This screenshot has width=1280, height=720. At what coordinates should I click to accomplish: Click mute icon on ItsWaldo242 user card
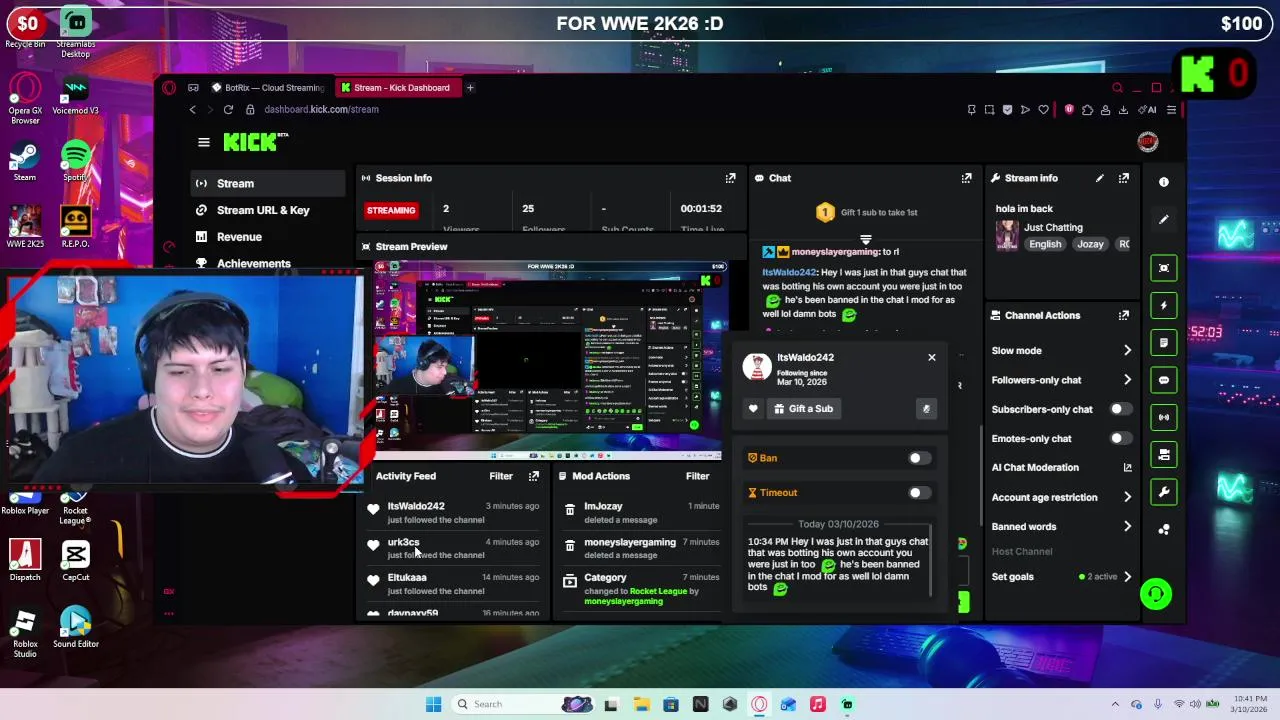926,408
